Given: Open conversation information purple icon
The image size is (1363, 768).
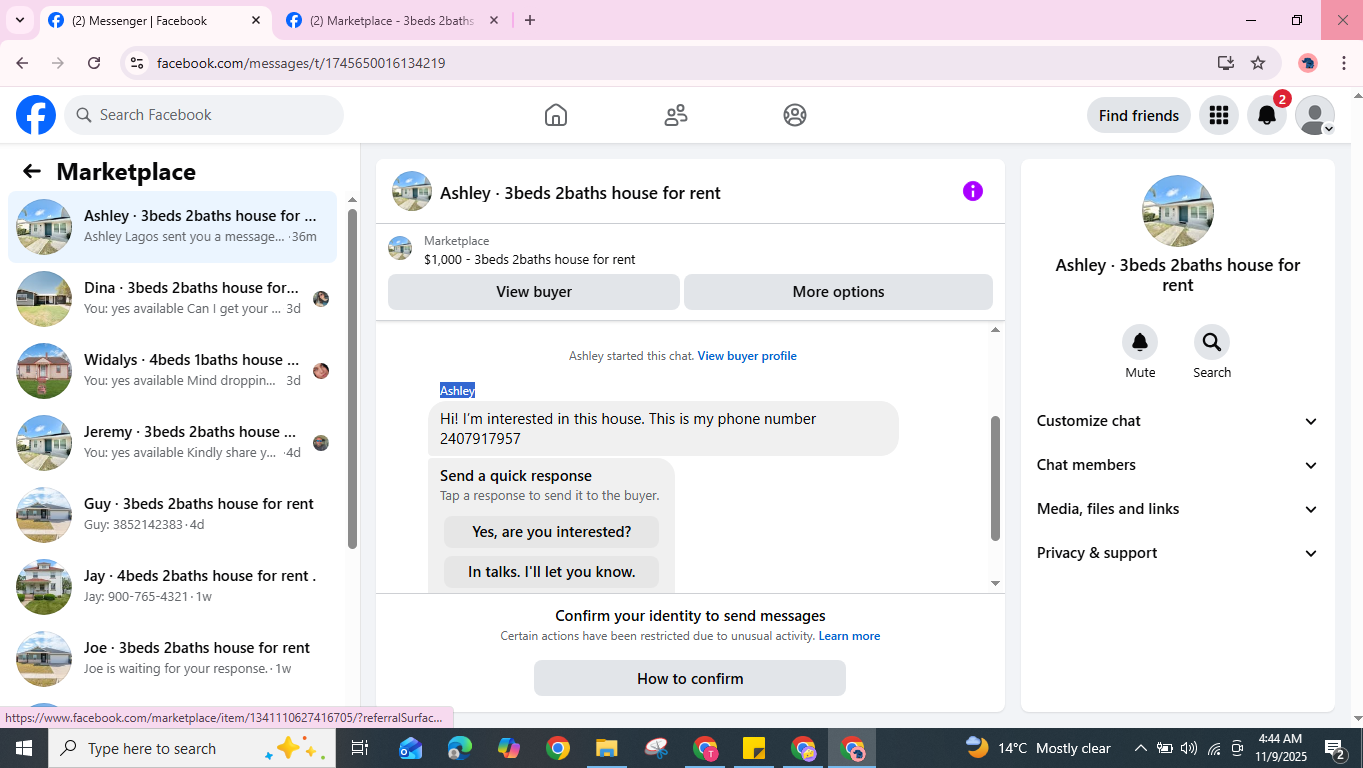Looking at the screenshot, I should [973, 191].
